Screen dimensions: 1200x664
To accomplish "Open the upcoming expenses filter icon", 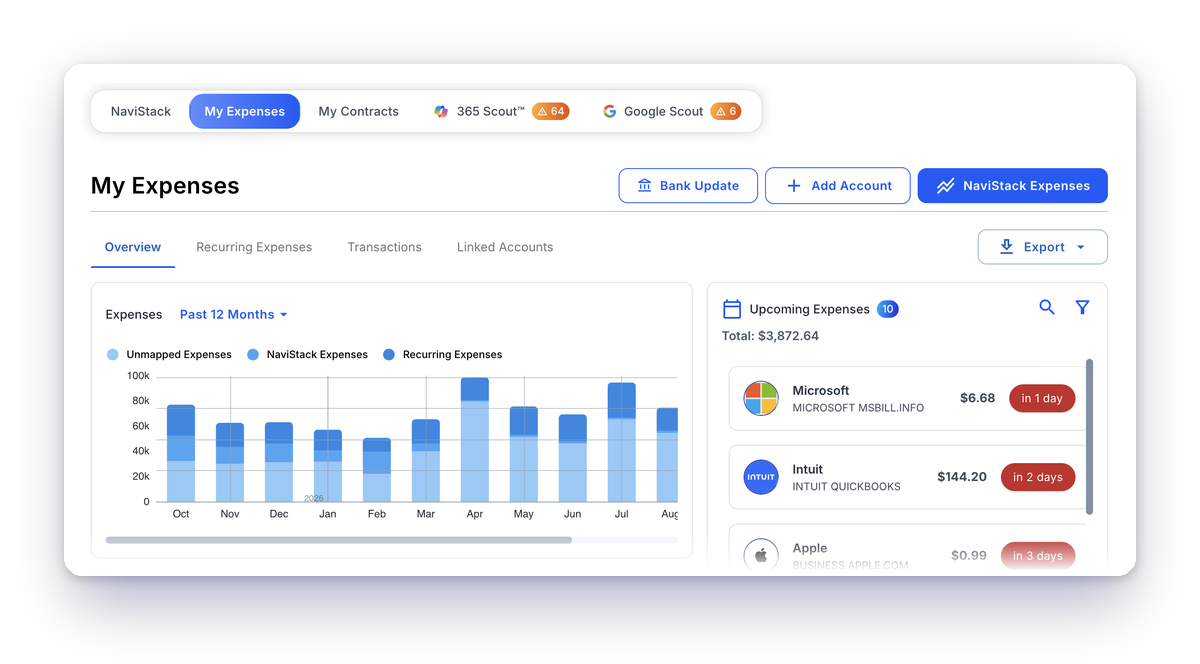I will click(x=1082, y=308).
